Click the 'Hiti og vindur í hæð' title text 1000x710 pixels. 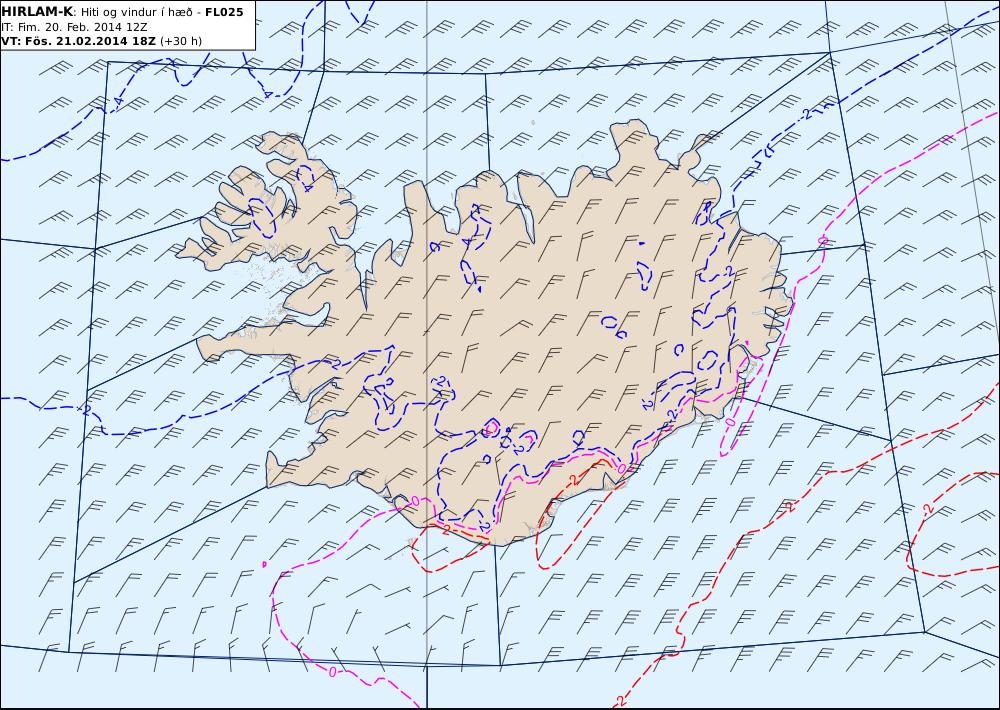(x=136, y=13)
